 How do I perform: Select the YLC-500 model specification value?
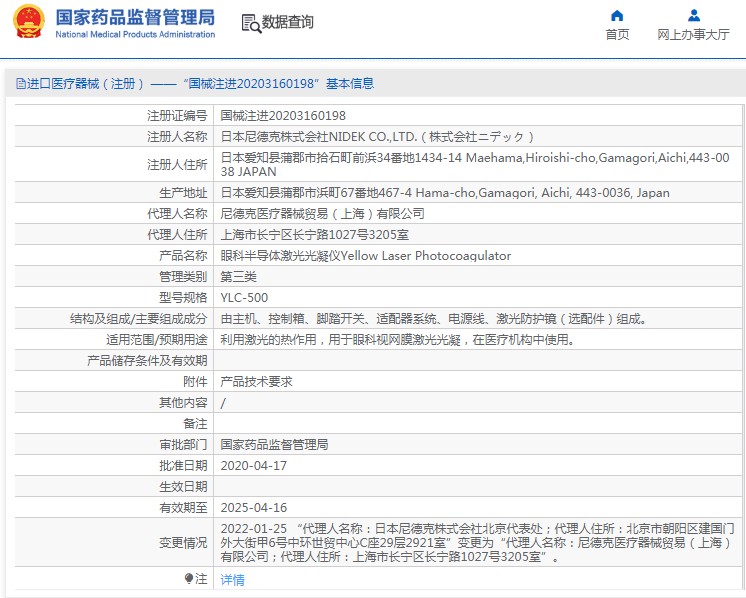pos(244,298)
